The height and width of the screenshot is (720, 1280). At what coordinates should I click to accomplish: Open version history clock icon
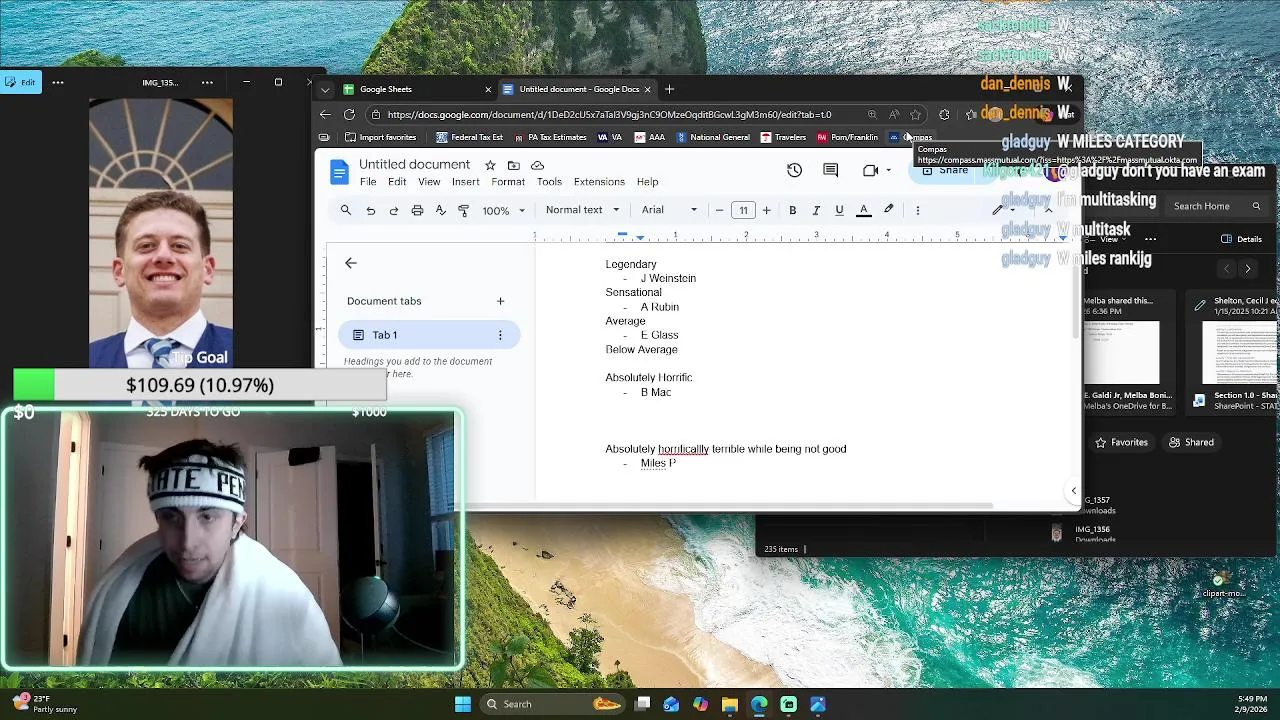point(794,171)
